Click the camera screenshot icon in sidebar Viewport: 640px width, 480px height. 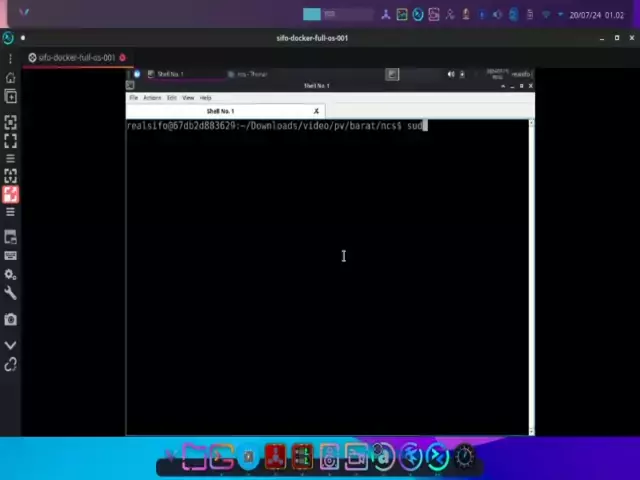click(x=10, y=320)
